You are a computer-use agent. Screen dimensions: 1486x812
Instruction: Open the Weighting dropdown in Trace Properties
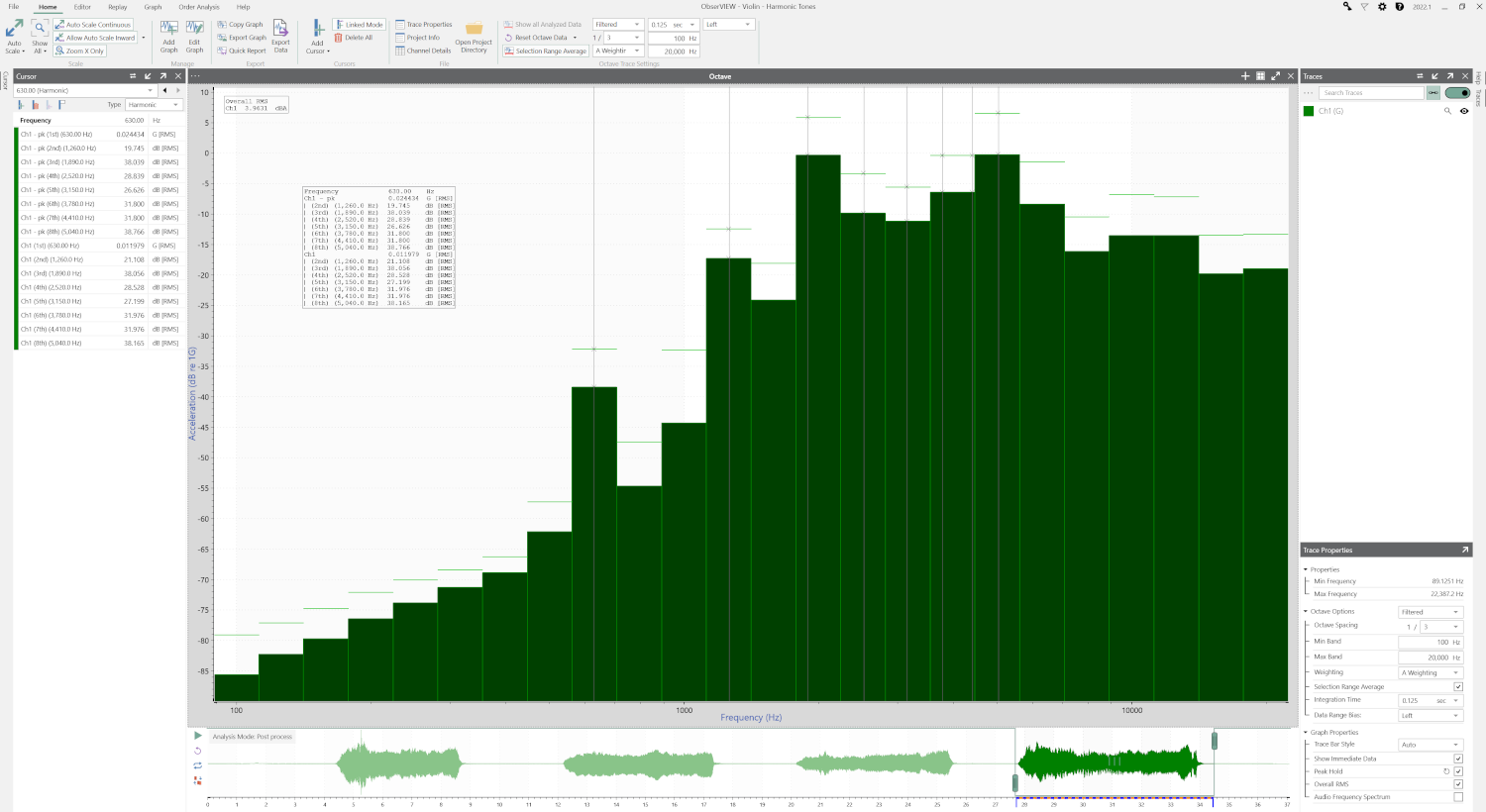1431,672
